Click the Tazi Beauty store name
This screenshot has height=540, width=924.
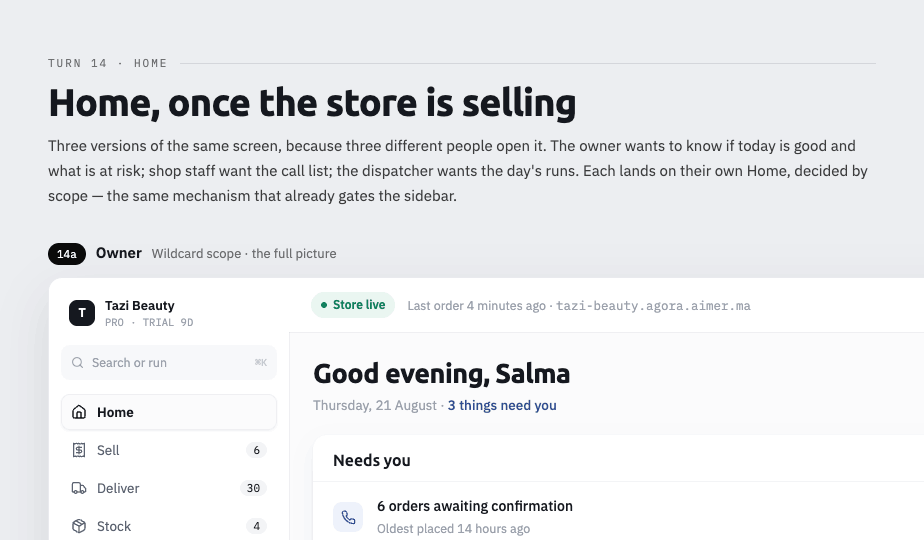[140, 305]
